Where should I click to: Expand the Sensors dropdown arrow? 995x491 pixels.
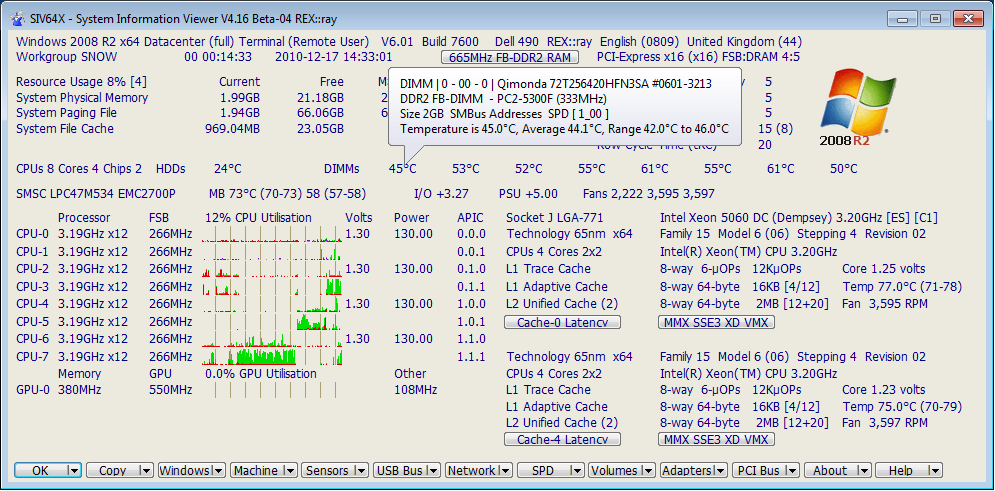[x=361, y=470]
